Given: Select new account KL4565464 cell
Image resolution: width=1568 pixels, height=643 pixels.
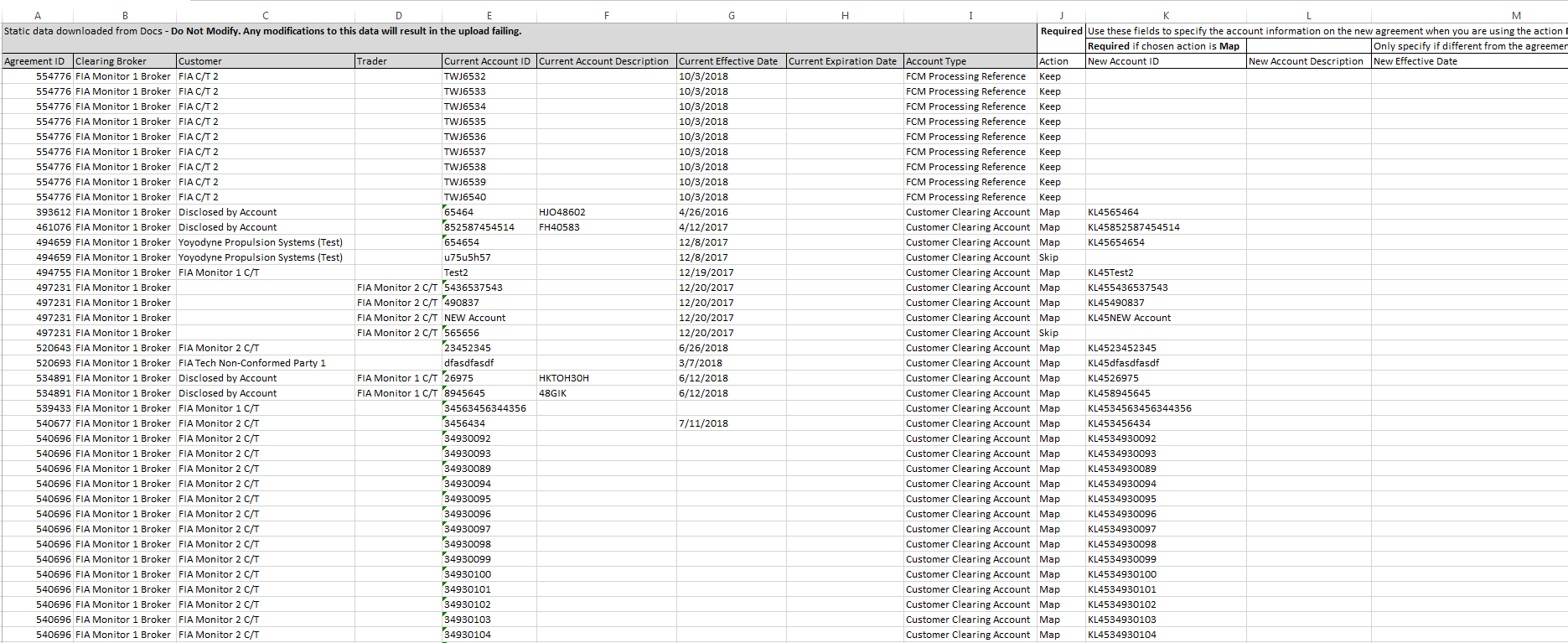Looking at the screenshot, I should coord(1166,212).
